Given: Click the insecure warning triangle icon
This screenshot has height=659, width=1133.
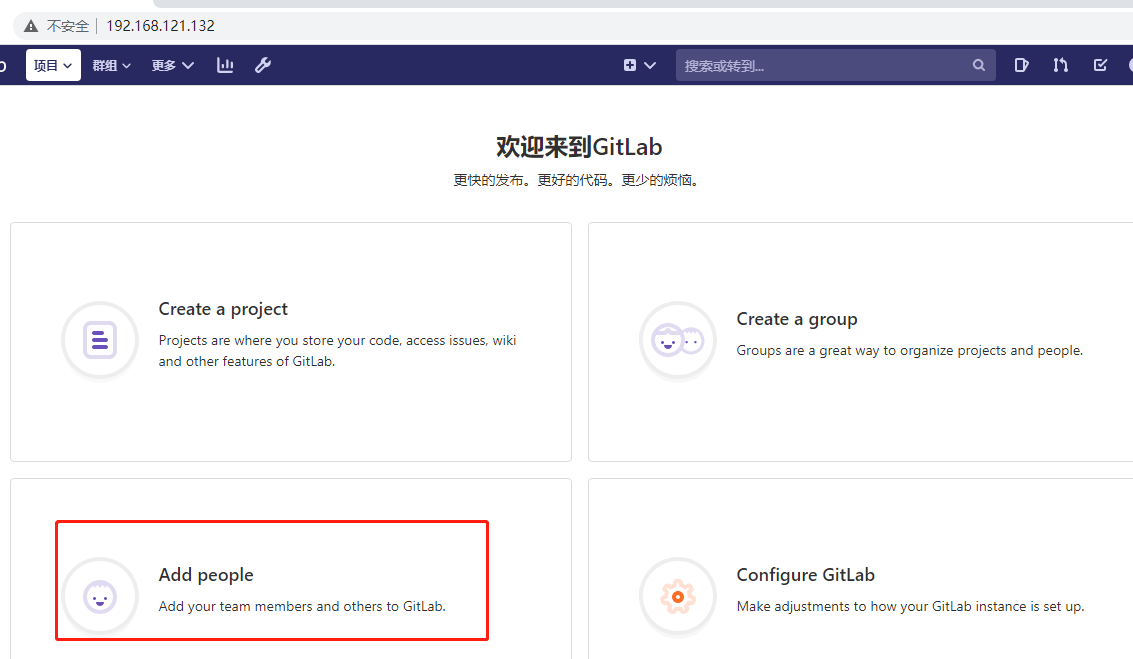Looking at the screenshot, I should point(30,26).
